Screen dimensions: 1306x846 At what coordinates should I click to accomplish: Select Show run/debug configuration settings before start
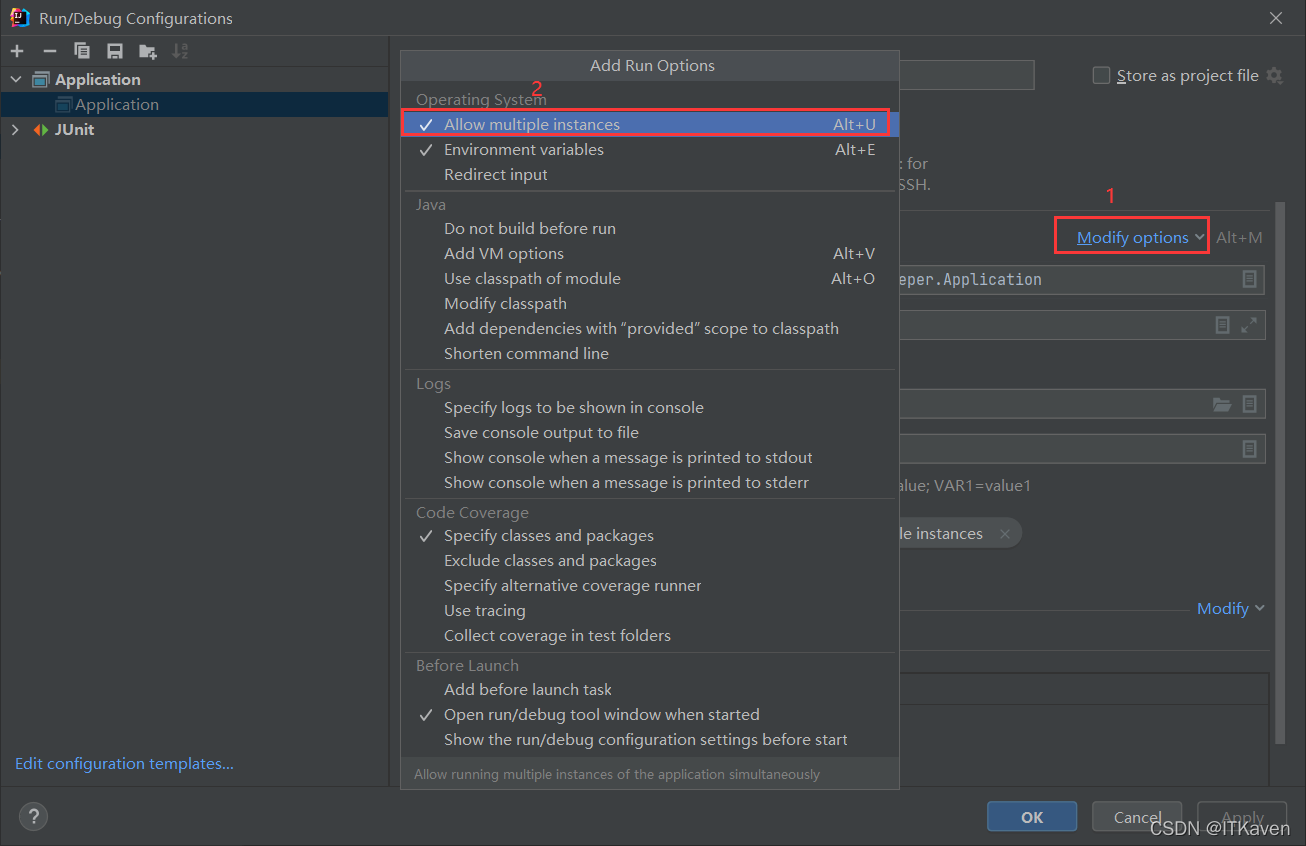(x=650, y=740)
